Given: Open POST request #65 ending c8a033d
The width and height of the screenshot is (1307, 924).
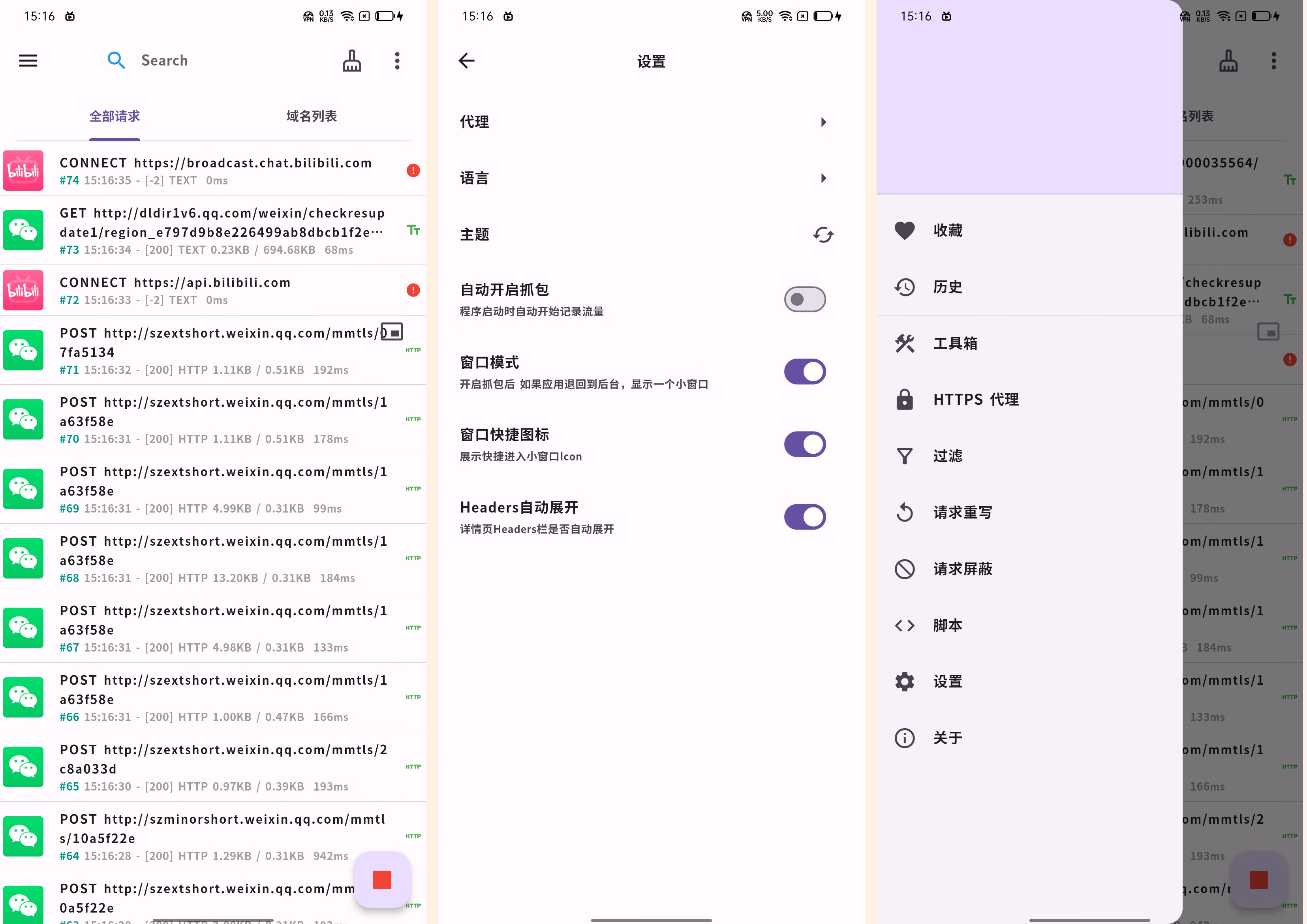Looking at the screenshot, I should tap(214, 768).
